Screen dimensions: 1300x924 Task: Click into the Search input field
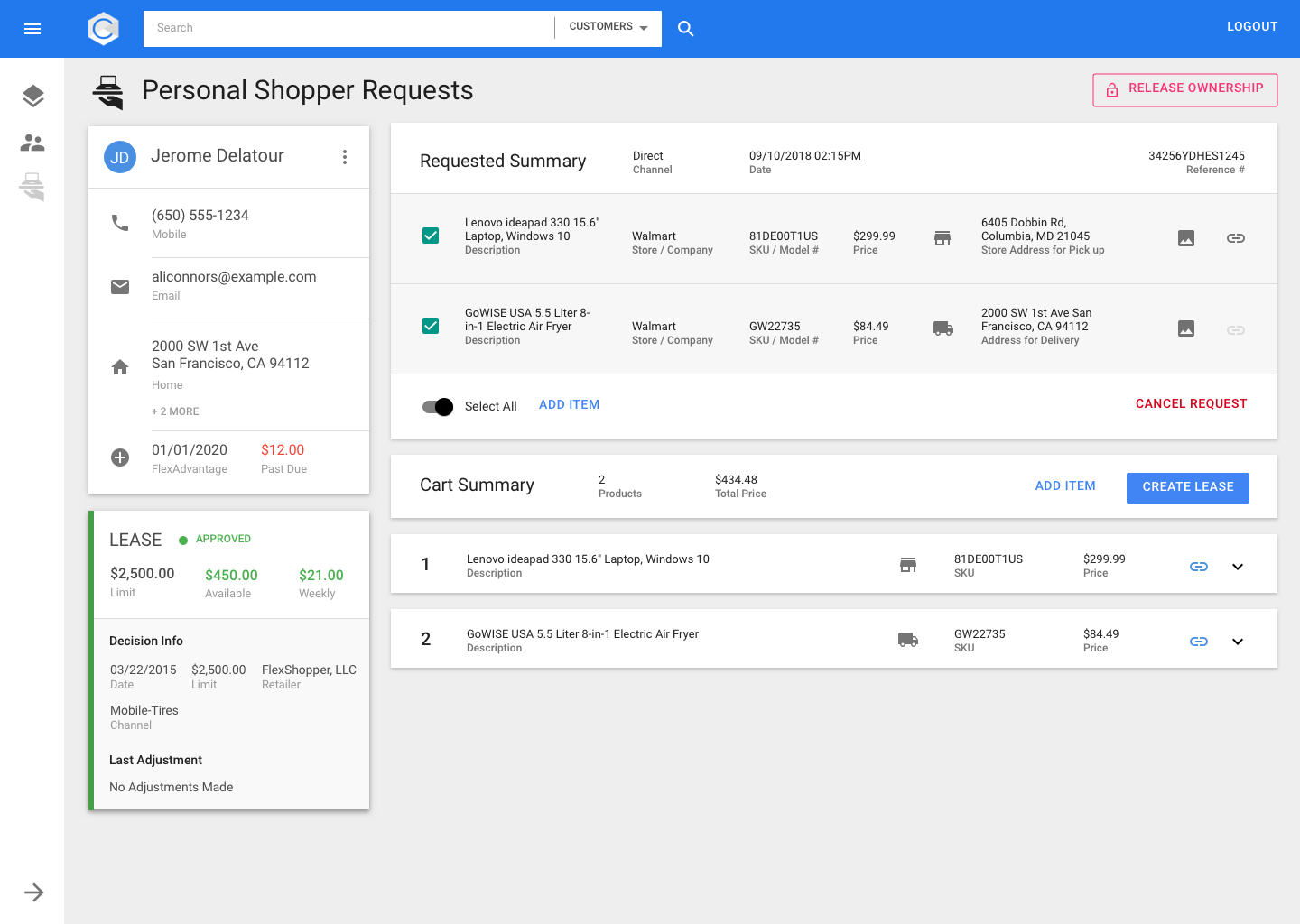tap(348, 28)
